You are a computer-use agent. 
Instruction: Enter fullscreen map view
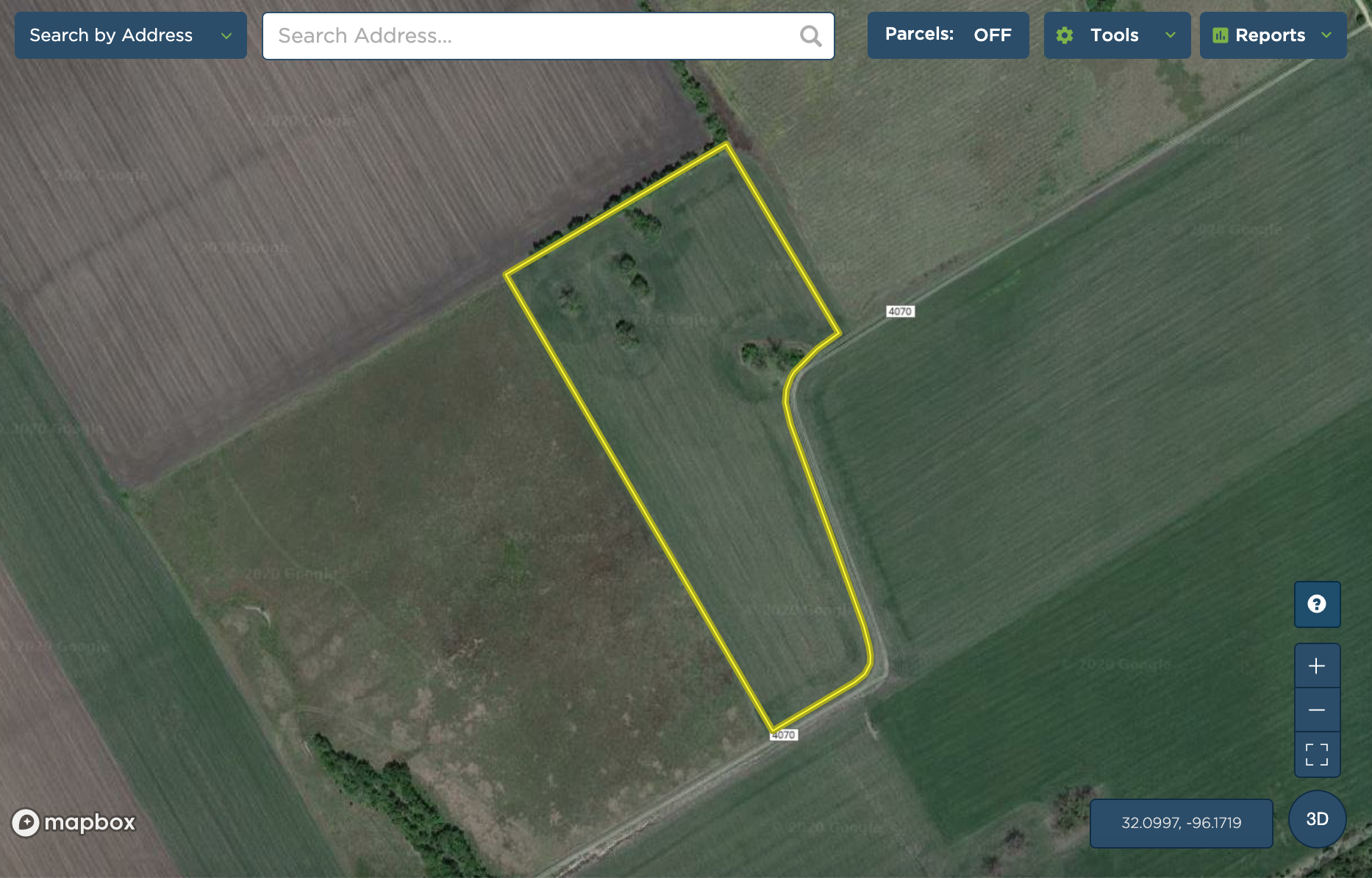pyautogui.click(x=1316, y=754)
